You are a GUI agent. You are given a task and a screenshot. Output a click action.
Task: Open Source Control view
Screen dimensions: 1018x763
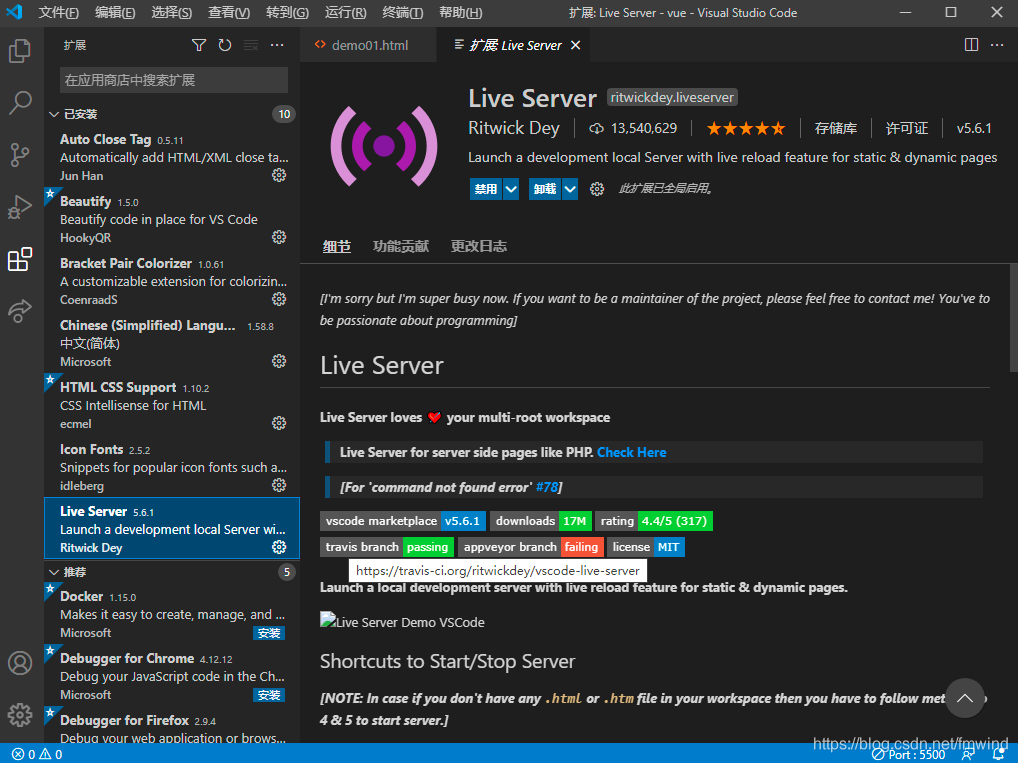(20, 155)
